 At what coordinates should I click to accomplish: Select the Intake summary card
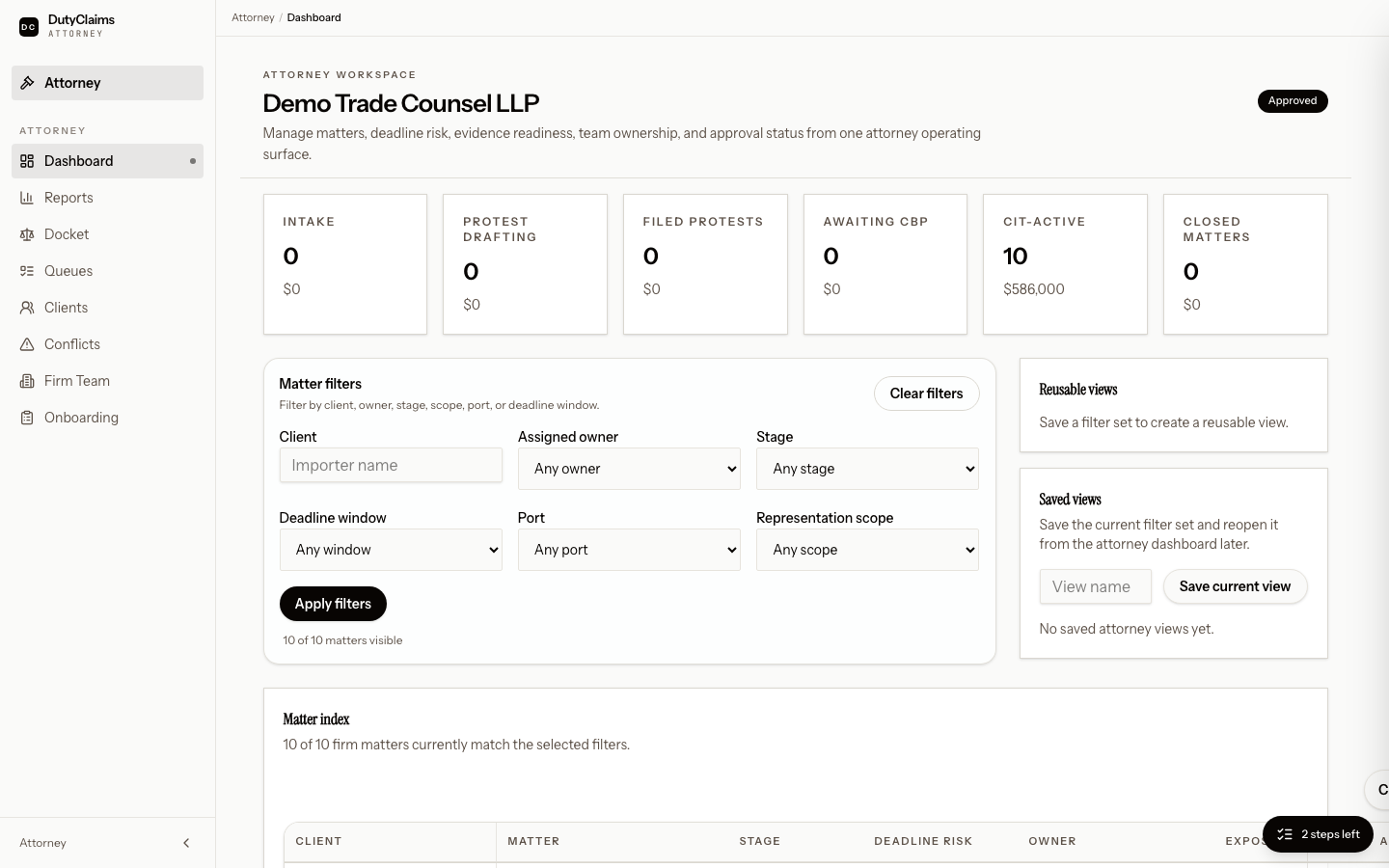coord(345,264)
